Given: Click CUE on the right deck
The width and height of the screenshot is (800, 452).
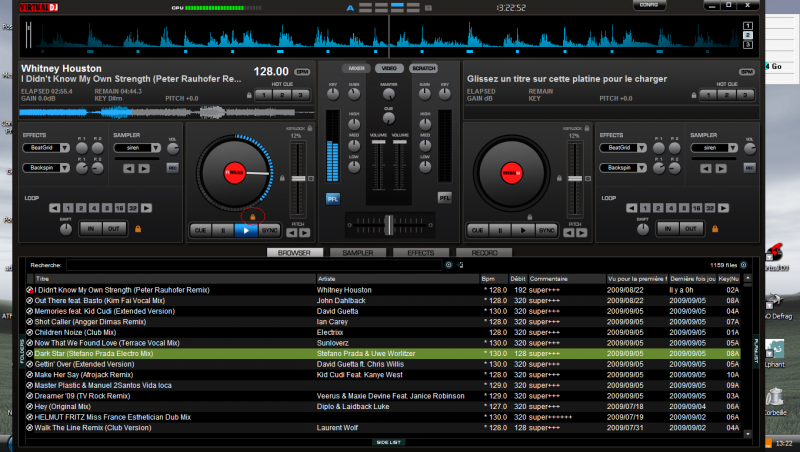Looking at the screenshot, I should coord(478,231).
